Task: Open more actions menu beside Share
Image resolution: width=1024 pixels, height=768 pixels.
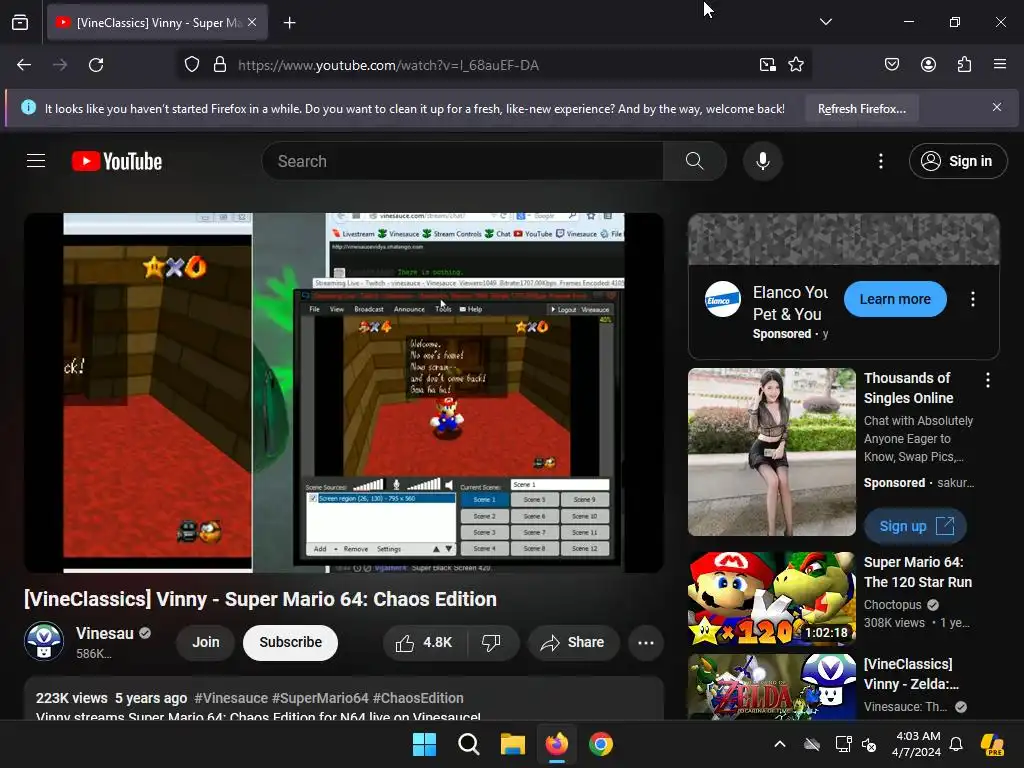Action: point(646,643)
